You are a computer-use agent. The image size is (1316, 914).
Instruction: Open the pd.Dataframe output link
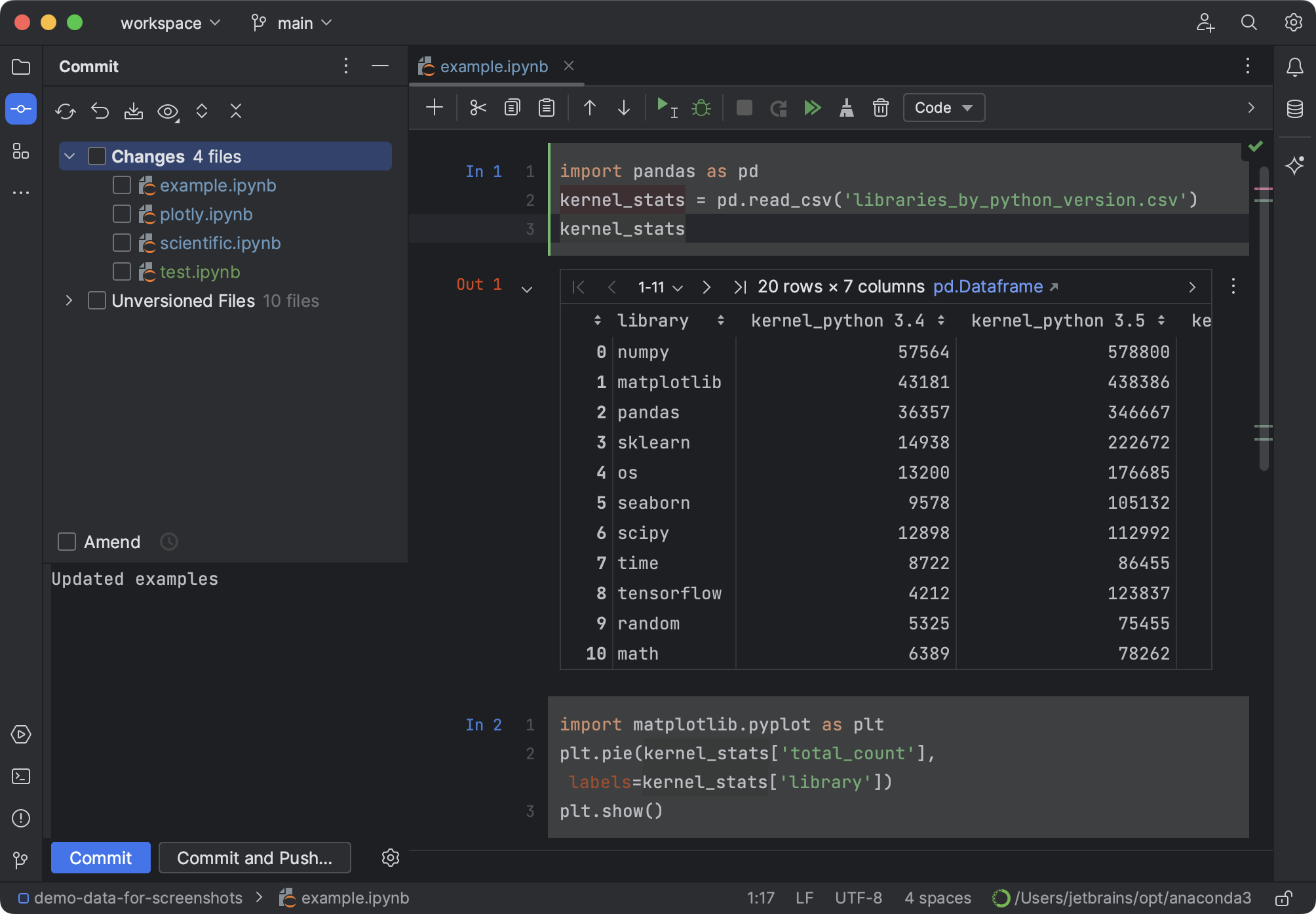coord(988,287)
